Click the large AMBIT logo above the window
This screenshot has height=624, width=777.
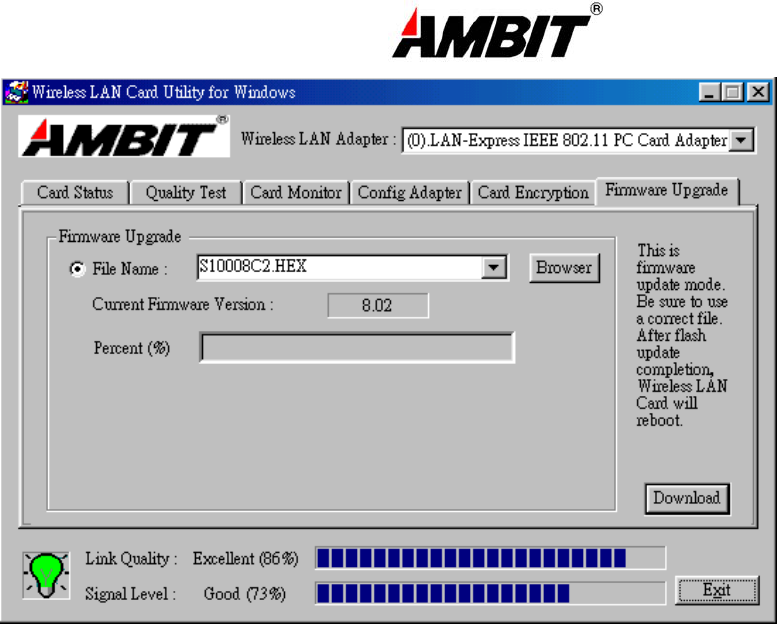(497, 31)
